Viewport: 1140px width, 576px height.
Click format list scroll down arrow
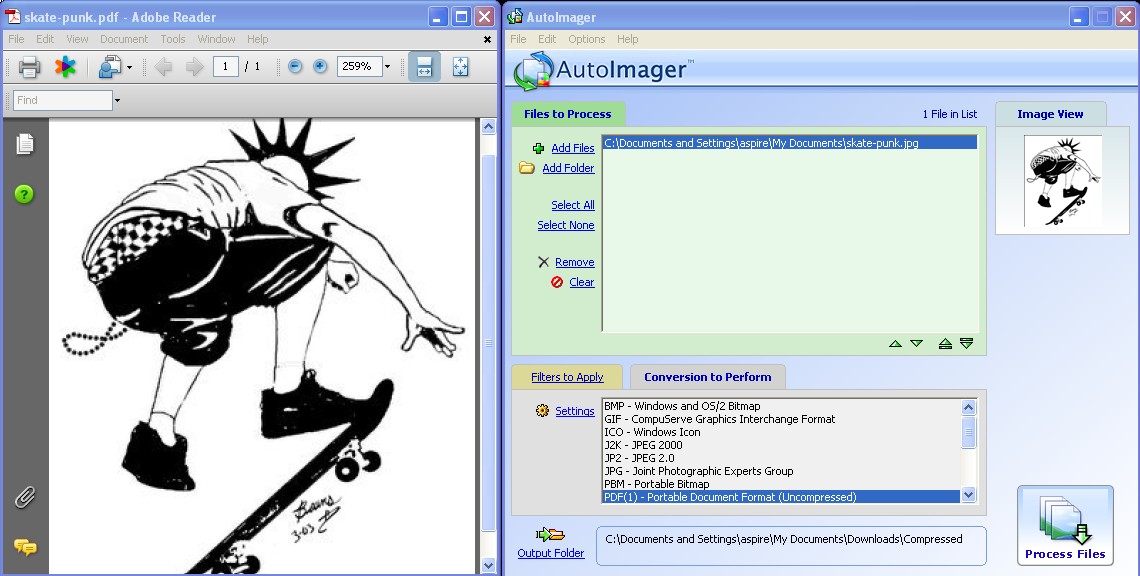click(968, 495)
